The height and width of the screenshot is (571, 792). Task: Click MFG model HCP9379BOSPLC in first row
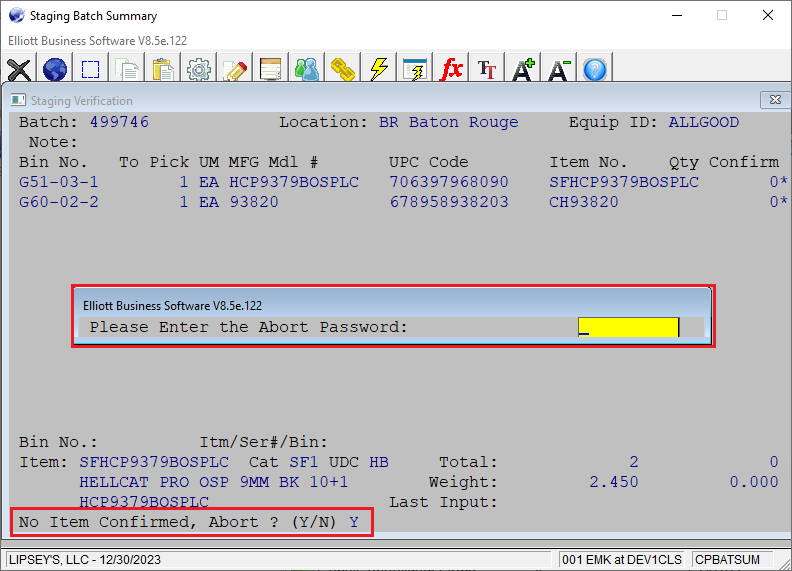point(294,182)
